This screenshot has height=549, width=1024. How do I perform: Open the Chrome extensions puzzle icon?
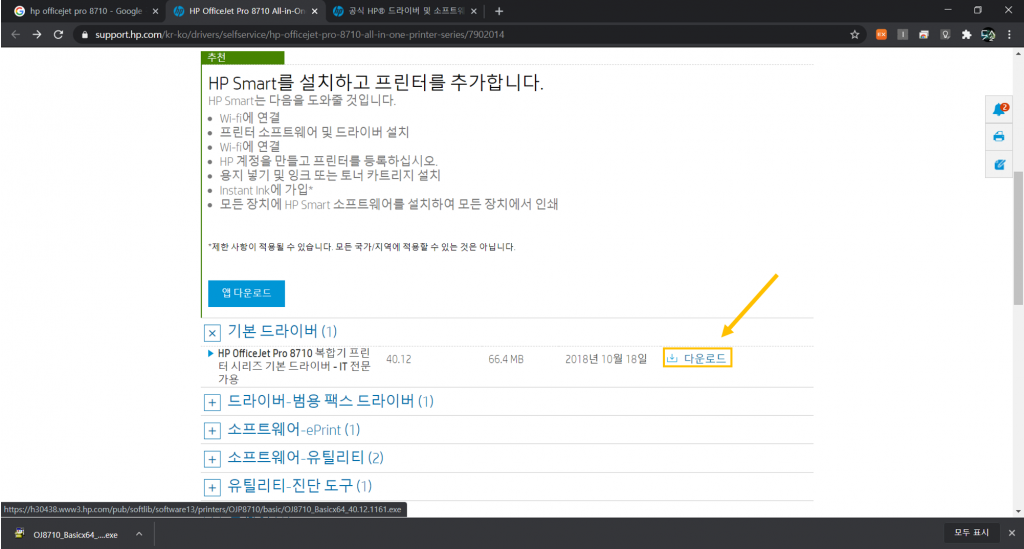coord(966,34)
